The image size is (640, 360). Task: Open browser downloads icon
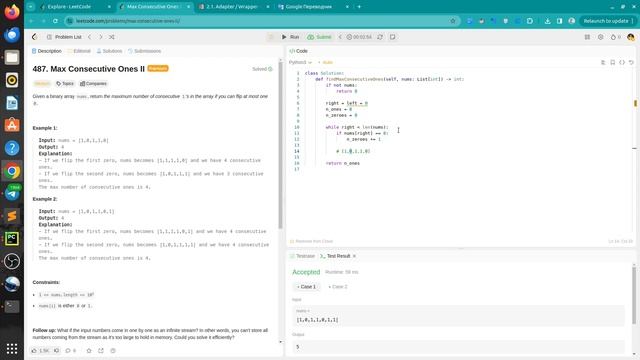pos(547,21)
